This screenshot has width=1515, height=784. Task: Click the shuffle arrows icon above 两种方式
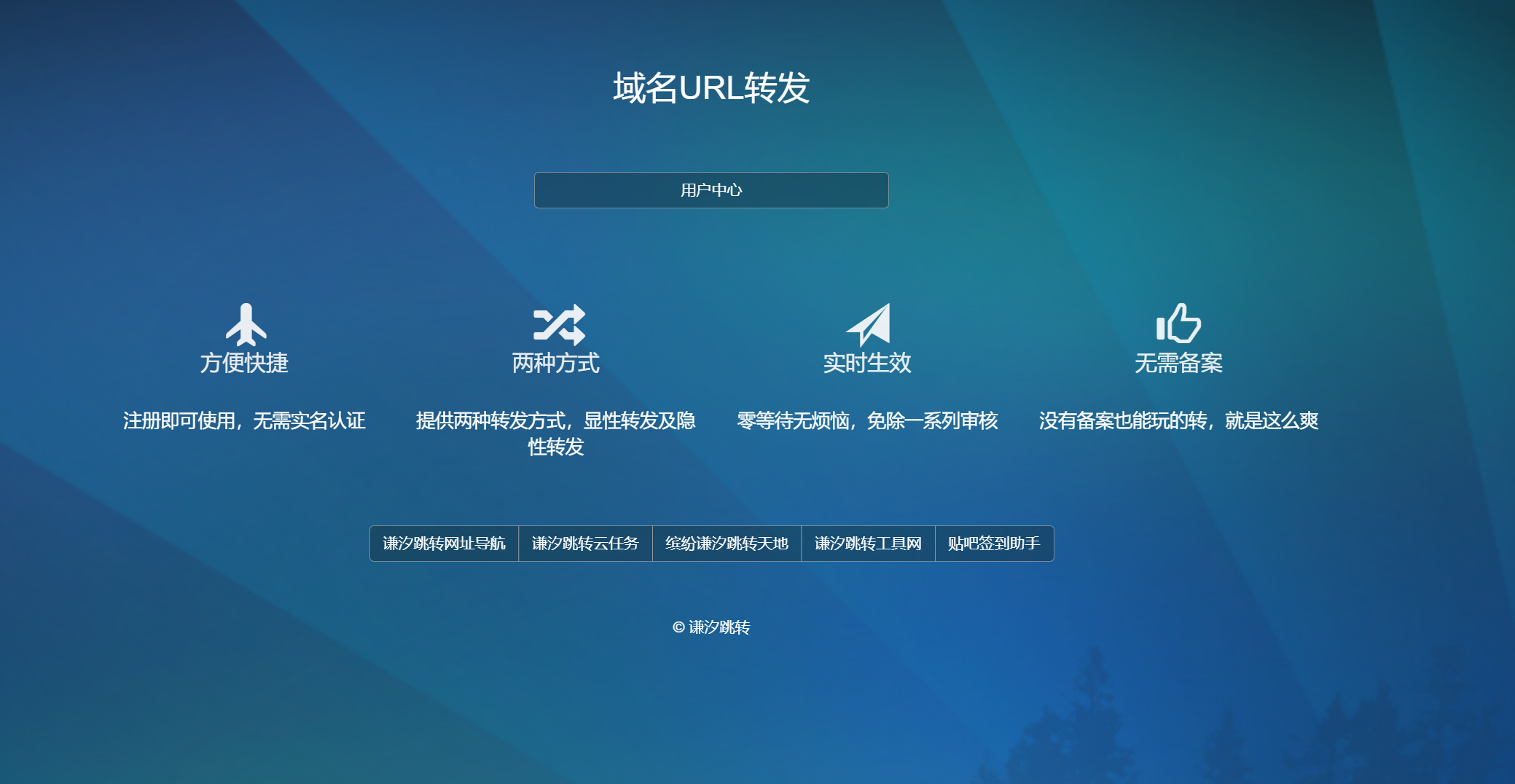557,326
